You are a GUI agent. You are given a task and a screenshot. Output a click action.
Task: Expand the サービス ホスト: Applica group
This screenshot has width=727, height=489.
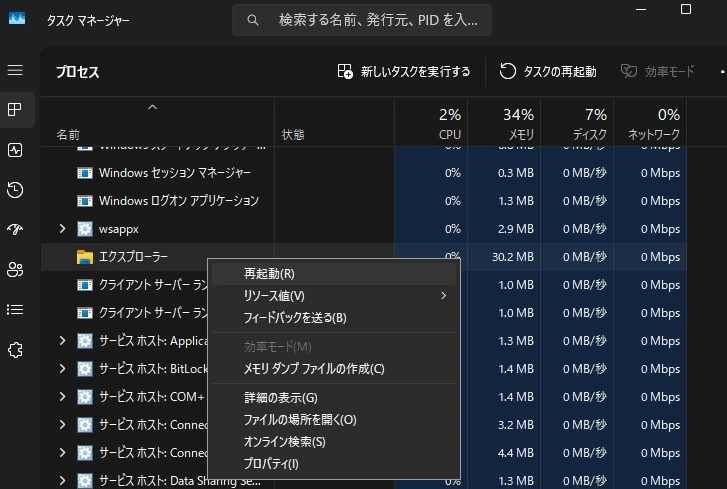pyautogui.click(x=62, y=341)
